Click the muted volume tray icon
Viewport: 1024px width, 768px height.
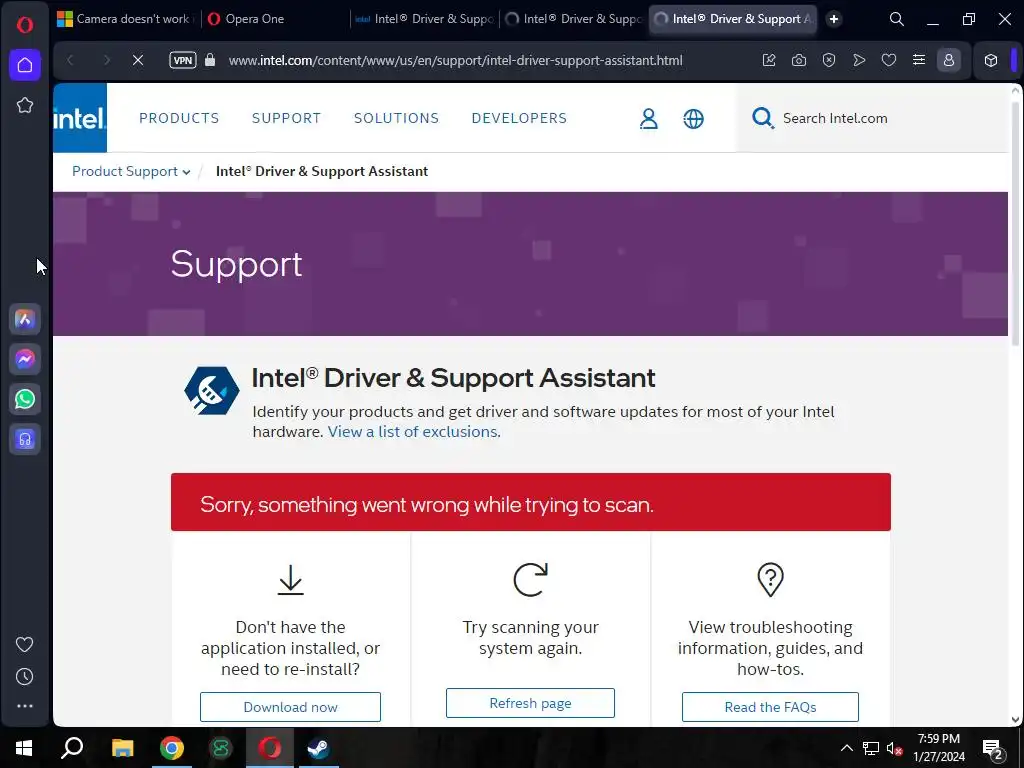click(894, 748)
